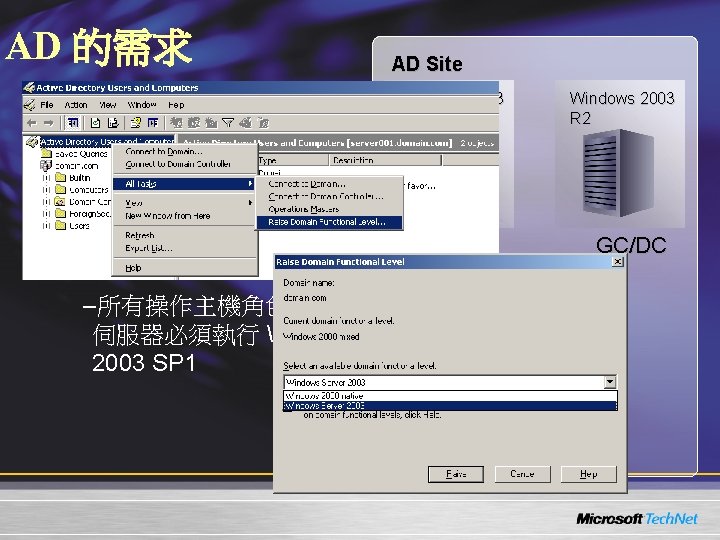The height and width of the screenshot is (540, 720).
Task: Open the View menu in menu bar
Action: [108, 105]
